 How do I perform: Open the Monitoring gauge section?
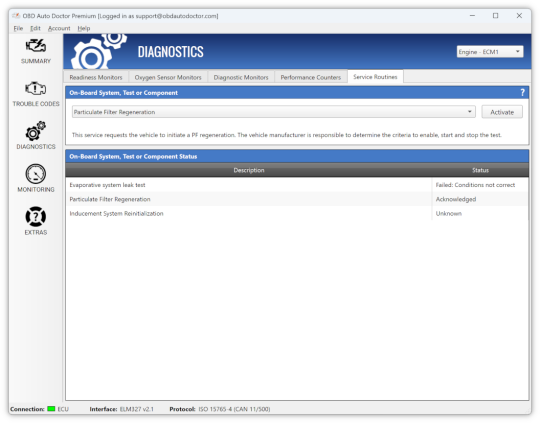tap(36, 178)
